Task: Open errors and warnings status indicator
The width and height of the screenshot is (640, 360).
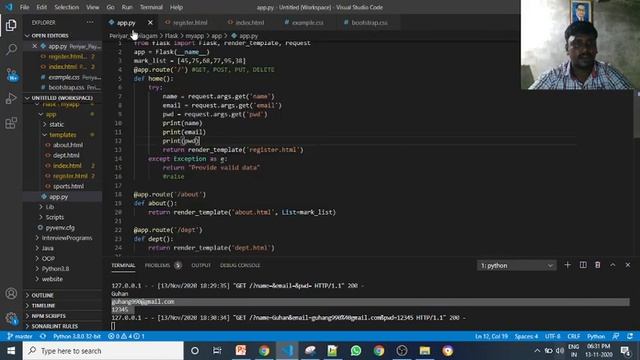Action: [126, 336]
